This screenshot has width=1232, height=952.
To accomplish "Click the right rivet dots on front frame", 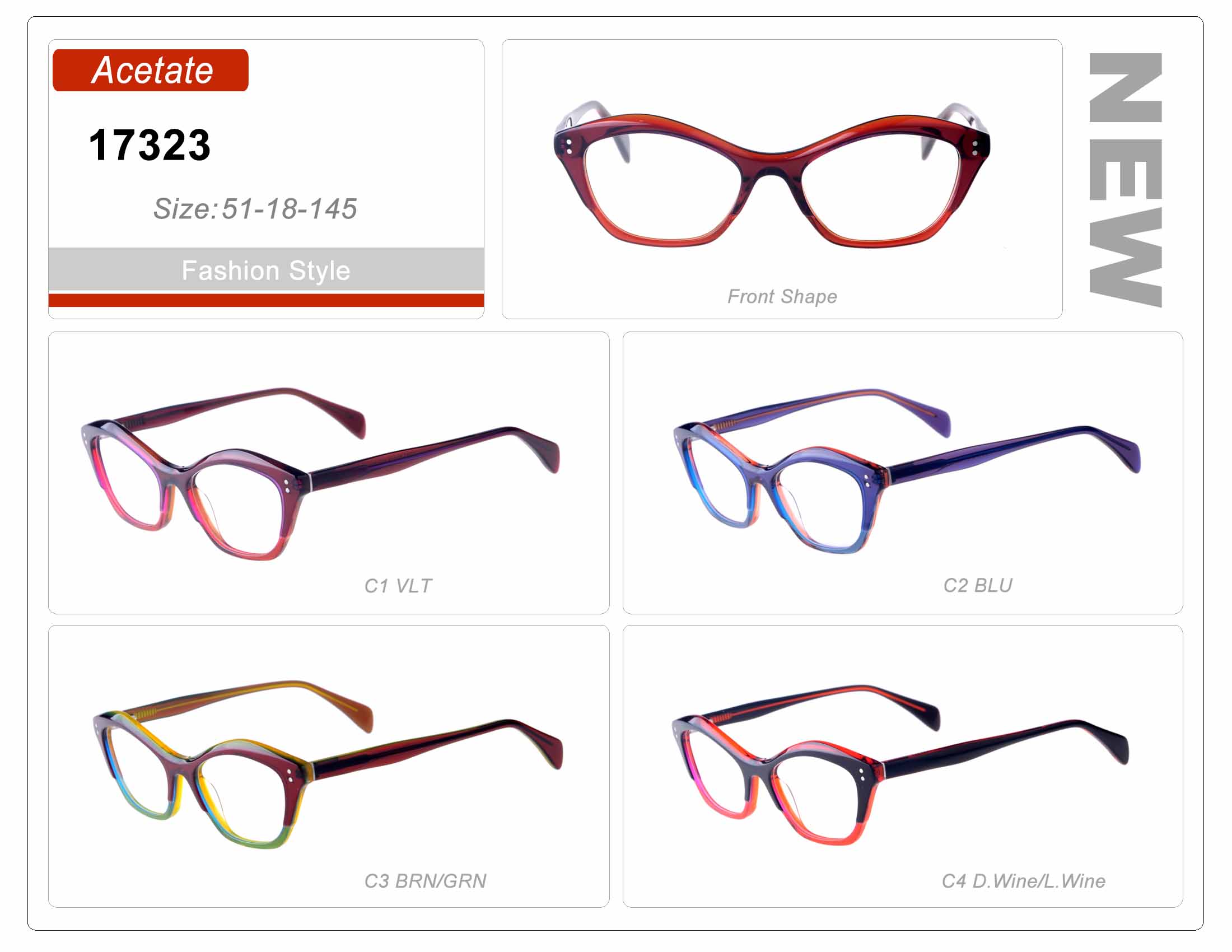I will 975,148.
